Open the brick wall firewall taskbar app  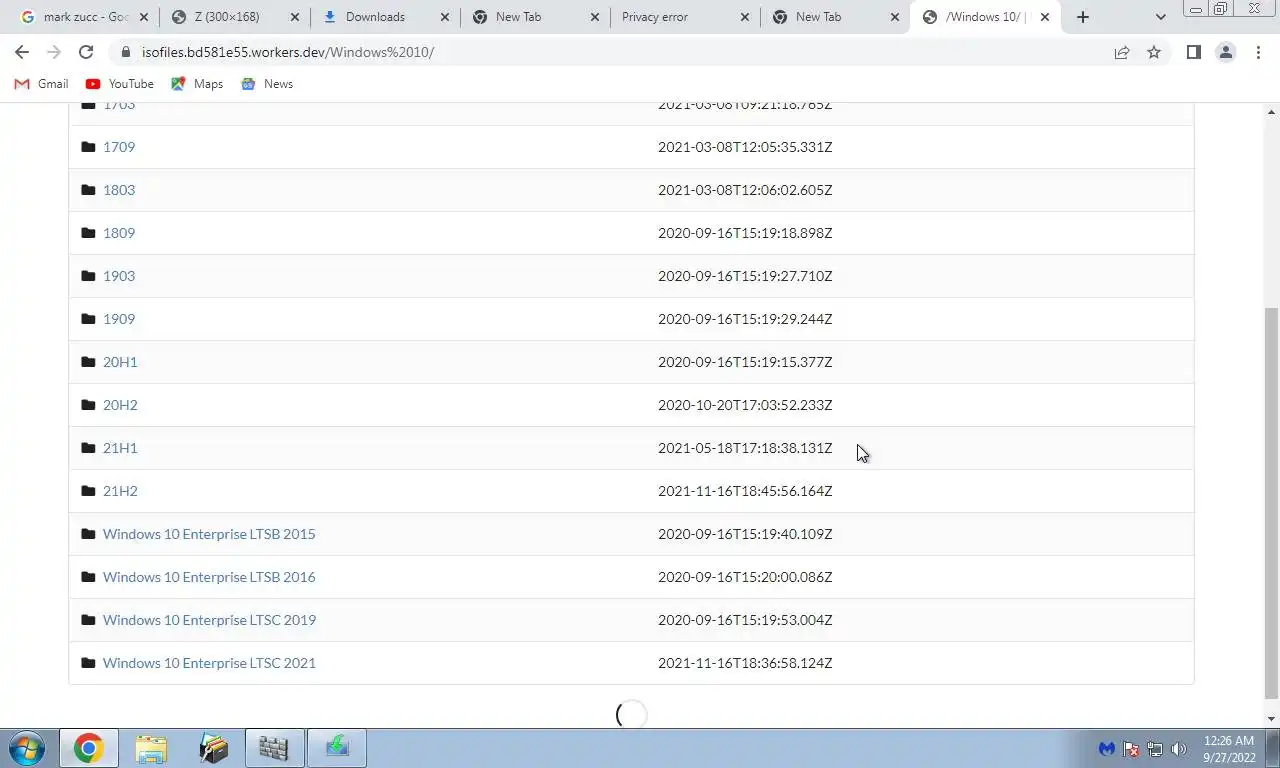[274, 748]
